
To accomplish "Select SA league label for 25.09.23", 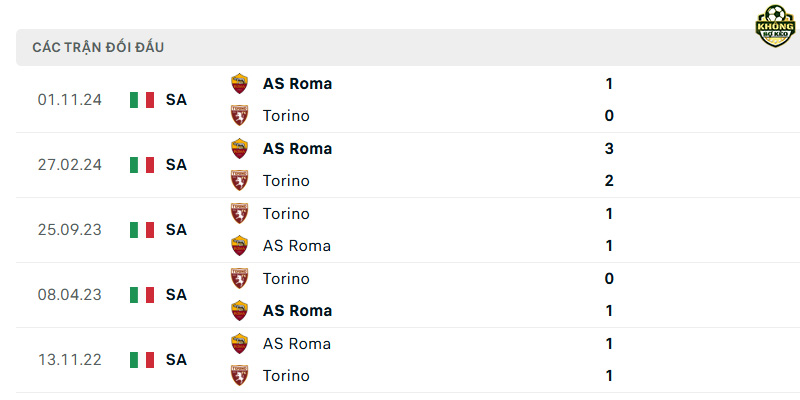I will [x=176, y=230].
